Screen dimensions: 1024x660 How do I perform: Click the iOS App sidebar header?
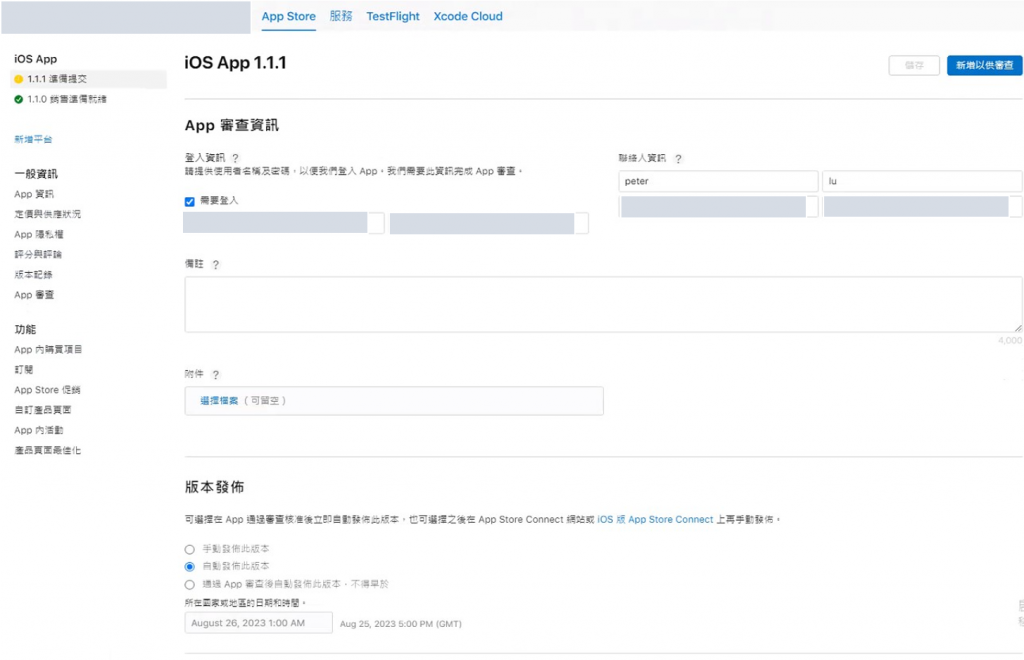[x=35, y=59]
